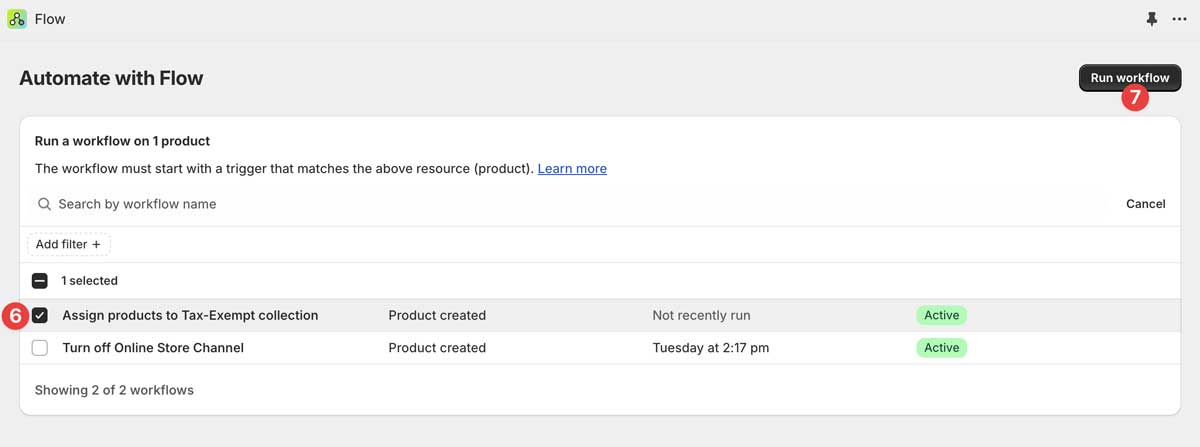
Task: Open the Learn more link
Action: coord(572,169)
